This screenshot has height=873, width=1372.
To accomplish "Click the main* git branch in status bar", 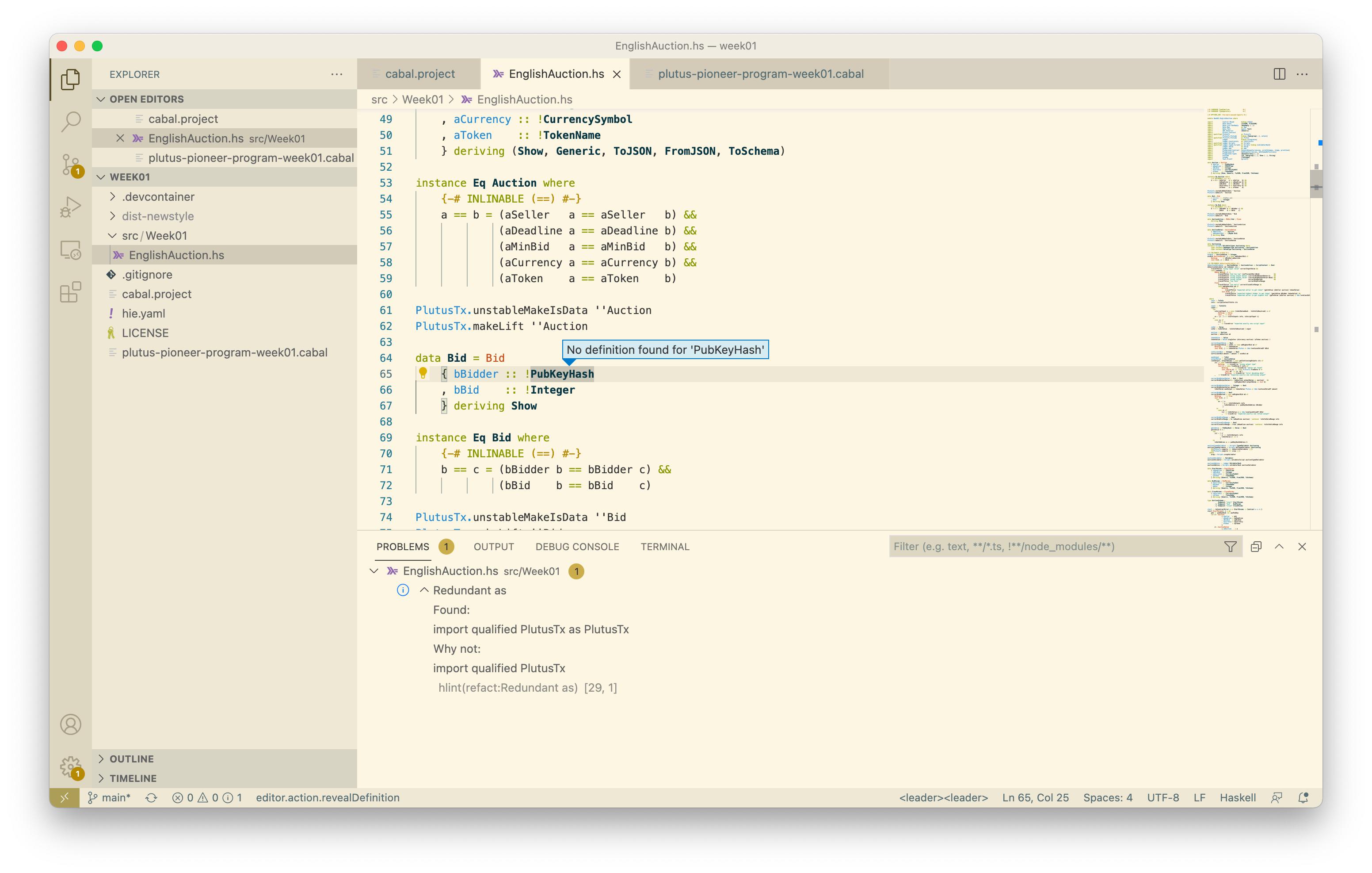I will click(109, 798).
